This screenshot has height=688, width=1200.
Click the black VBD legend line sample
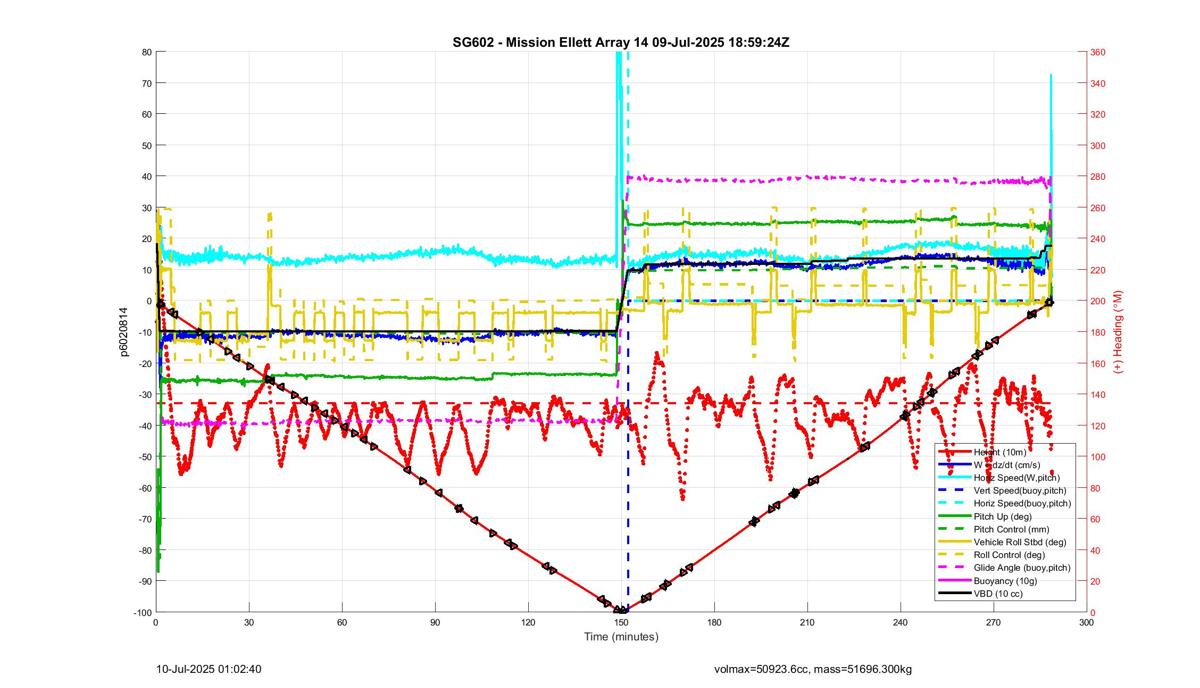(954, 594)
